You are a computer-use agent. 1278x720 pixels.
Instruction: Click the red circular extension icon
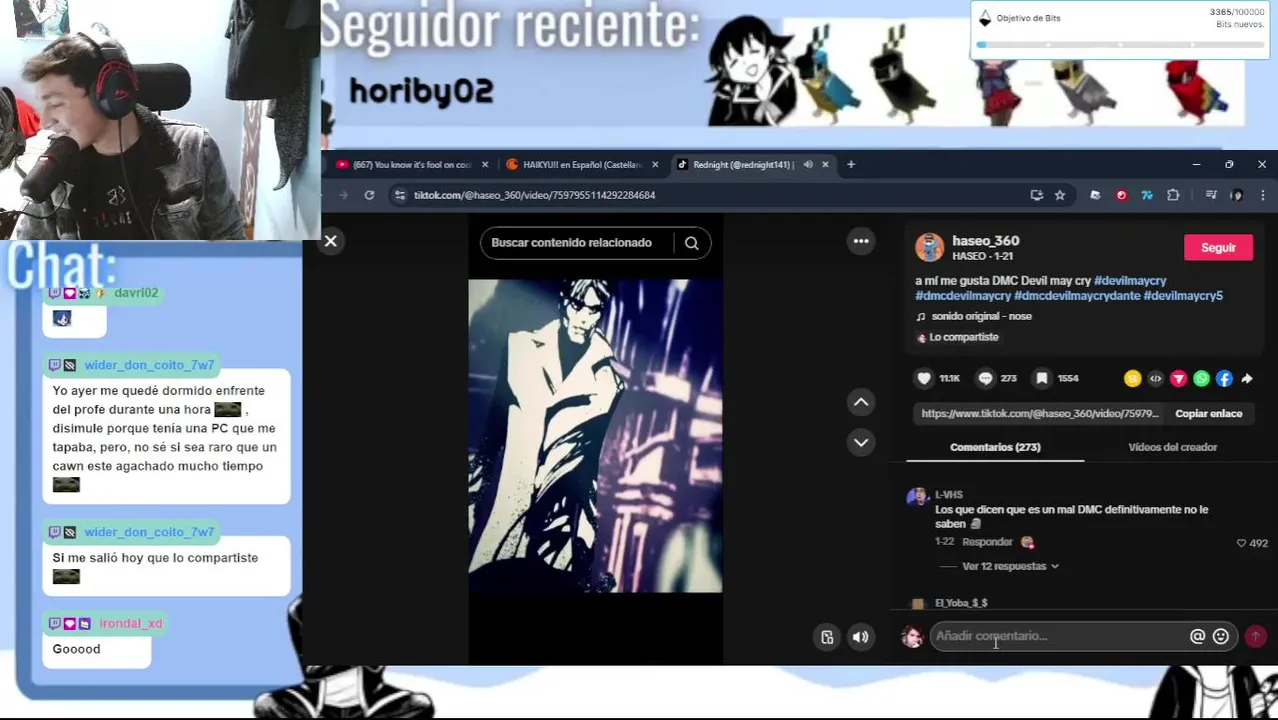click(x=1121, y=195)
